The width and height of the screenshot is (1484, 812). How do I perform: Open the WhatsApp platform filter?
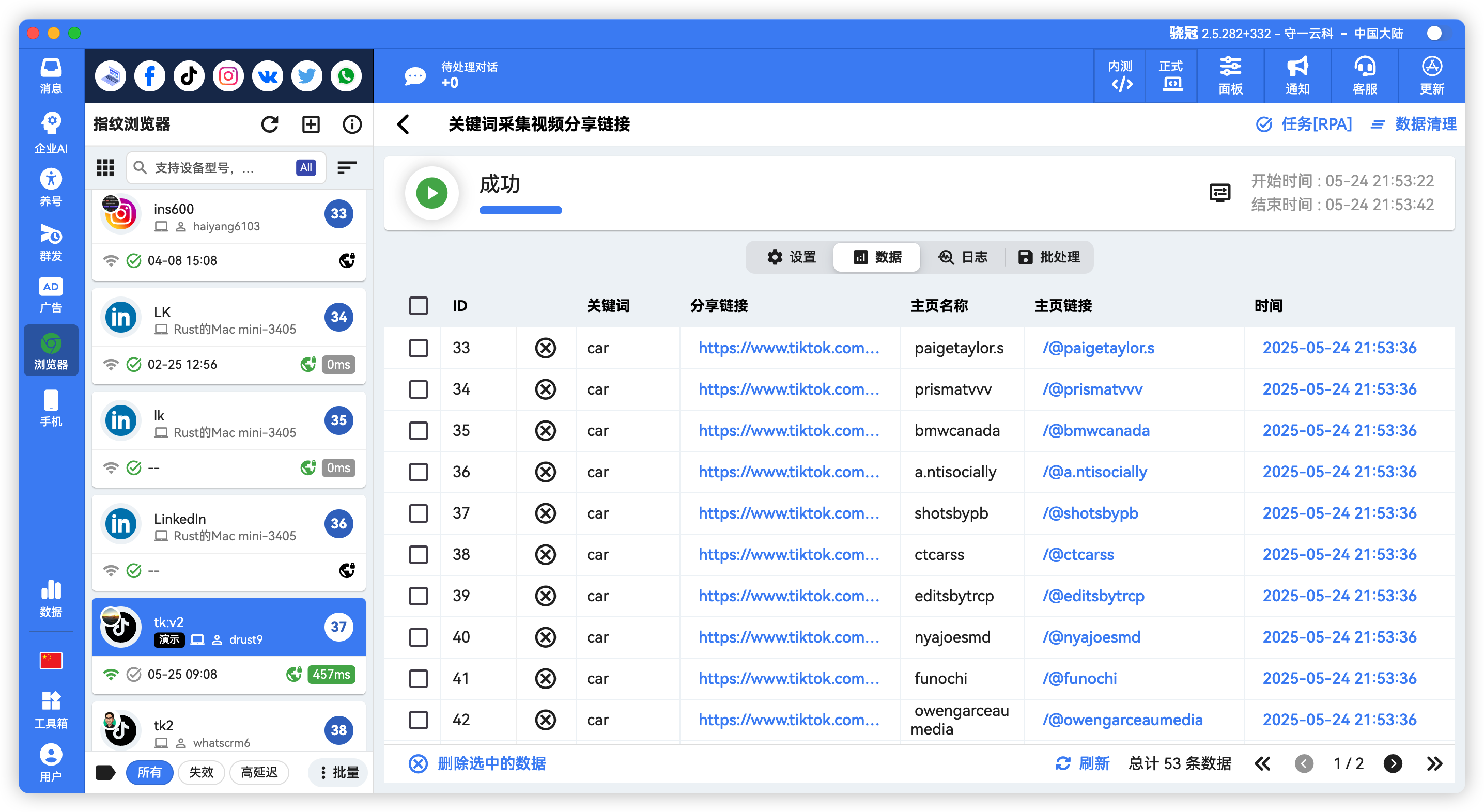pos(346,75)
